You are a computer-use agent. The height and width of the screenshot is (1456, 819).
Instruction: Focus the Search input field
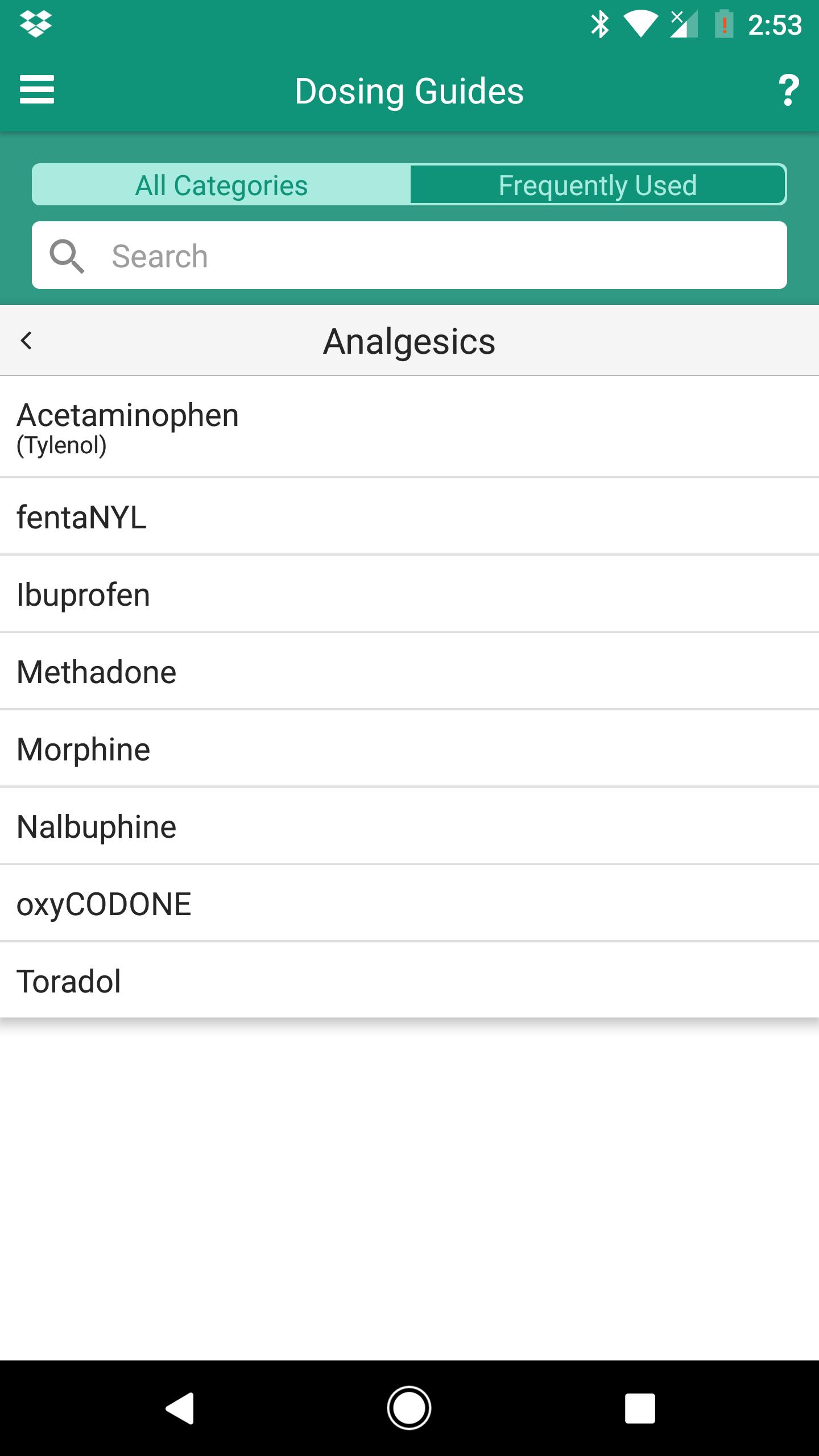pos(409,255)
